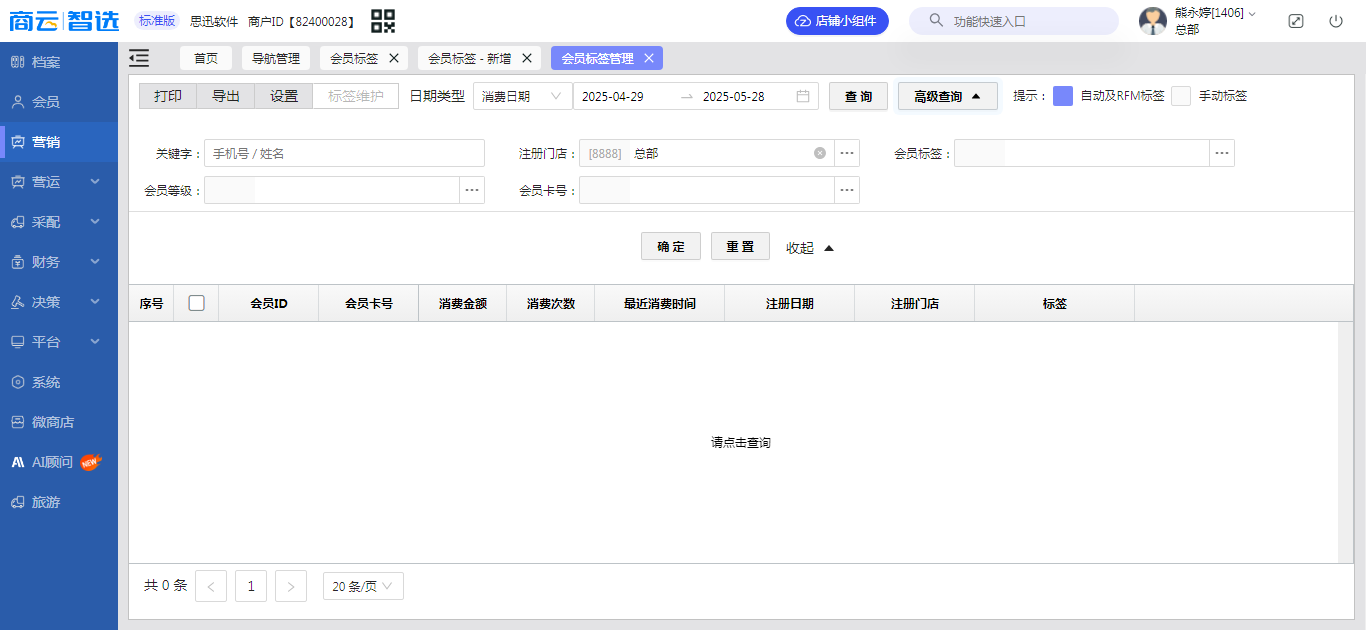Click the 导出 export button
This screenshot has height=630, width=1366.
(x=226, y=96)
